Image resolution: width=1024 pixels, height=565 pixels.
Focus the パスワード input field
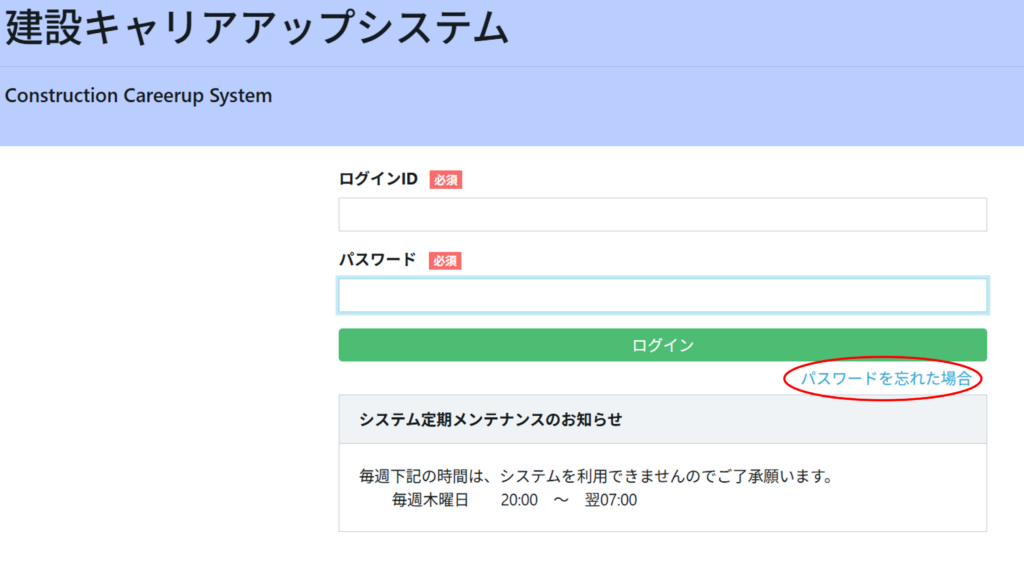pos(662,295)
